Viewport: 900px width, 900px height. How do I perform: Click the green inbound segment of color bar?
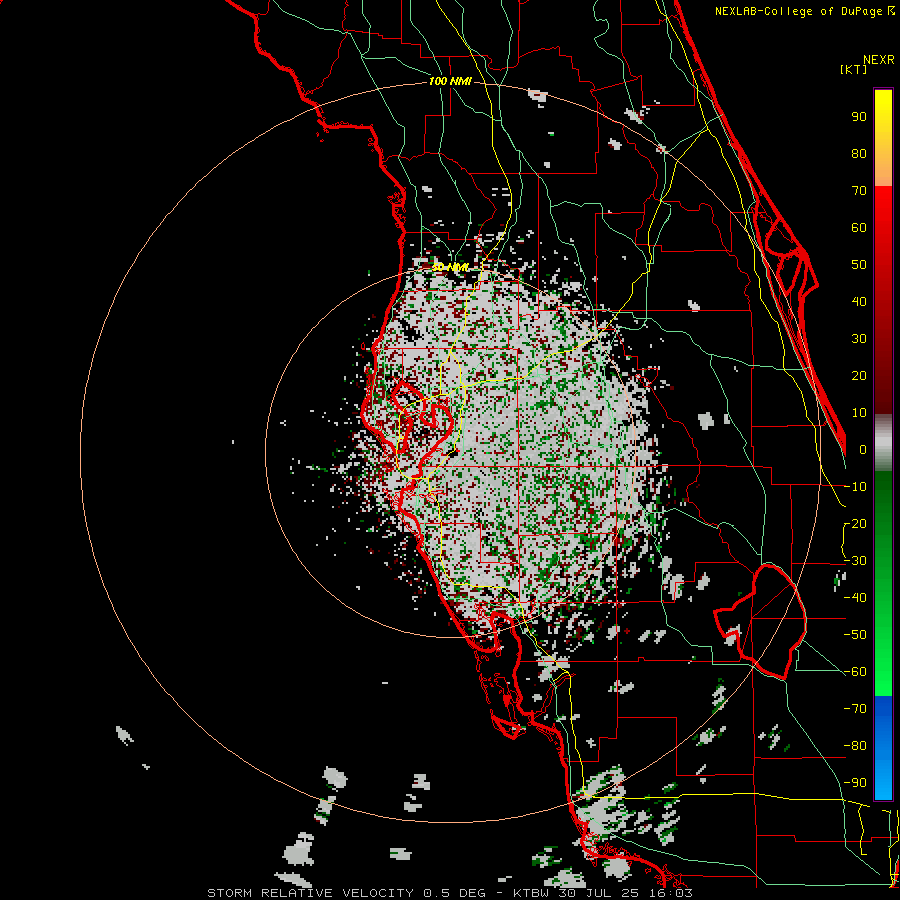pos(883,584)
